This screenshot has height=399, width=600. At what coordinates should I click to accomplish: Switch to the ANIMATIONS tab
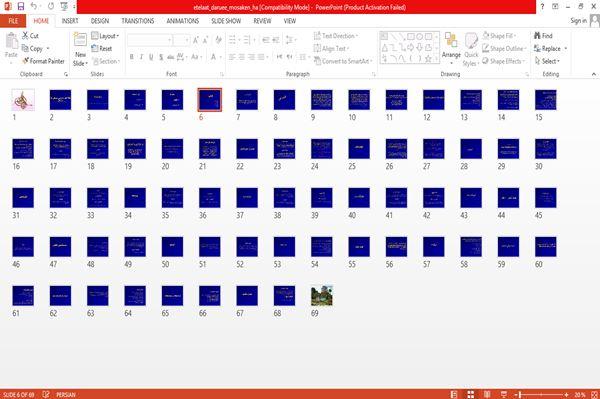coord(183,21)
